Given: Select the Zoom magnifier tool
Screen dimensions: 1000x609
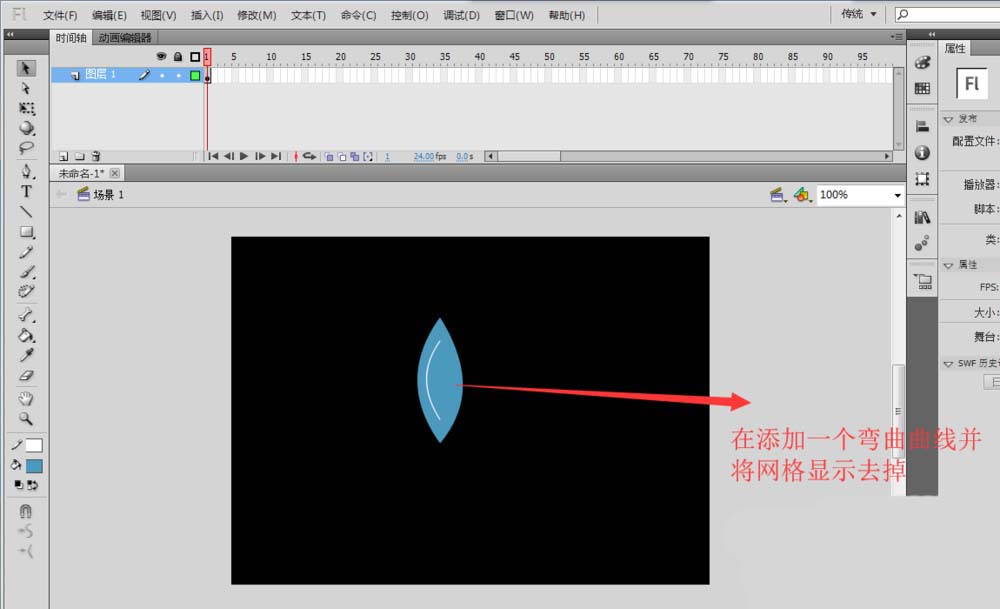Looking at the screenshot, I should pos(26,419).
